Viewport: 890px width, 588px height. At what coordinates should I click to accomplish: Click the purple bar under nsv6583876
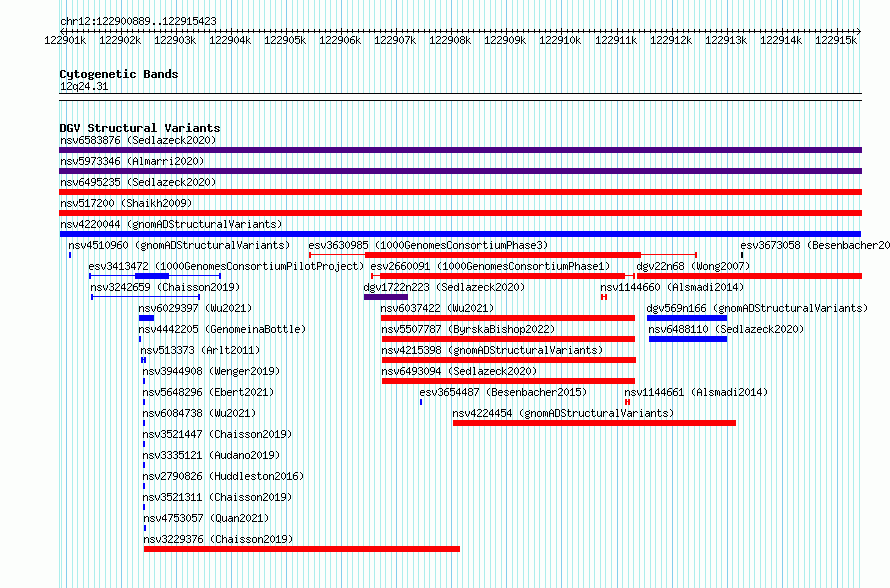pos(460,150)
